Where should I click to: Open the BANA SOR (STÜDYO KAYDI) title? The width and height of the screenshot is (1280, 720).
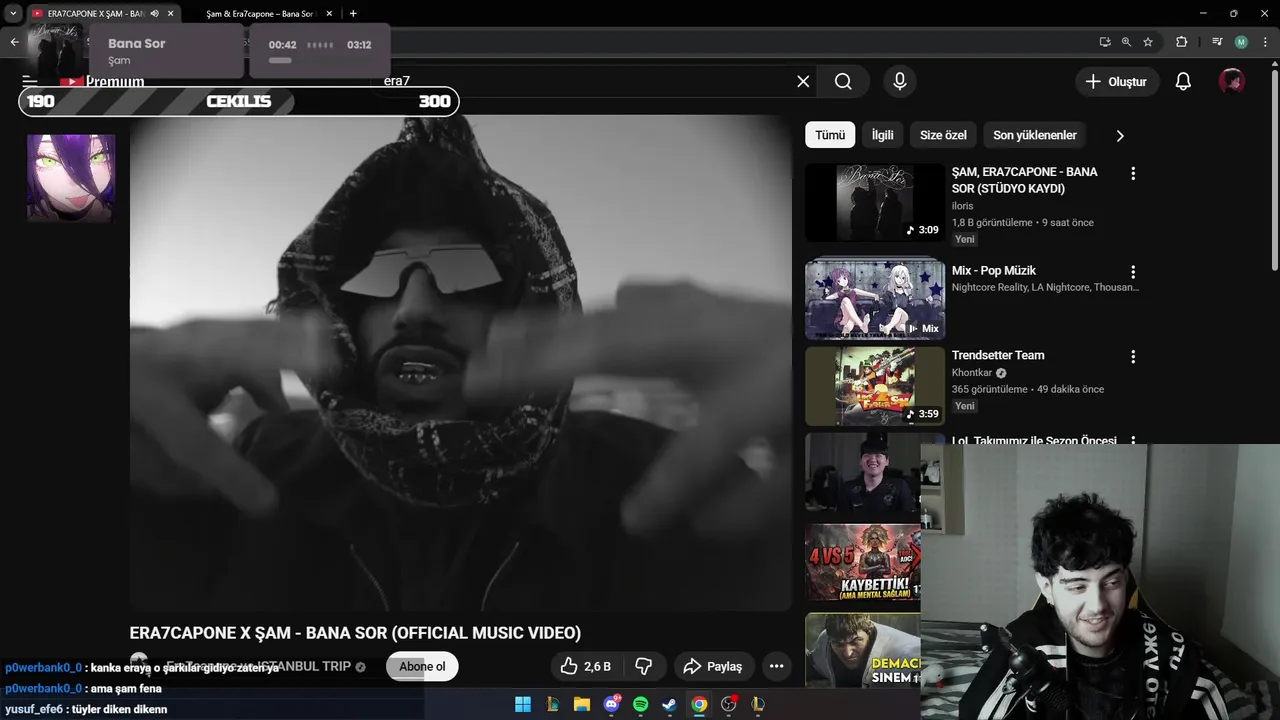(1024, 180)
